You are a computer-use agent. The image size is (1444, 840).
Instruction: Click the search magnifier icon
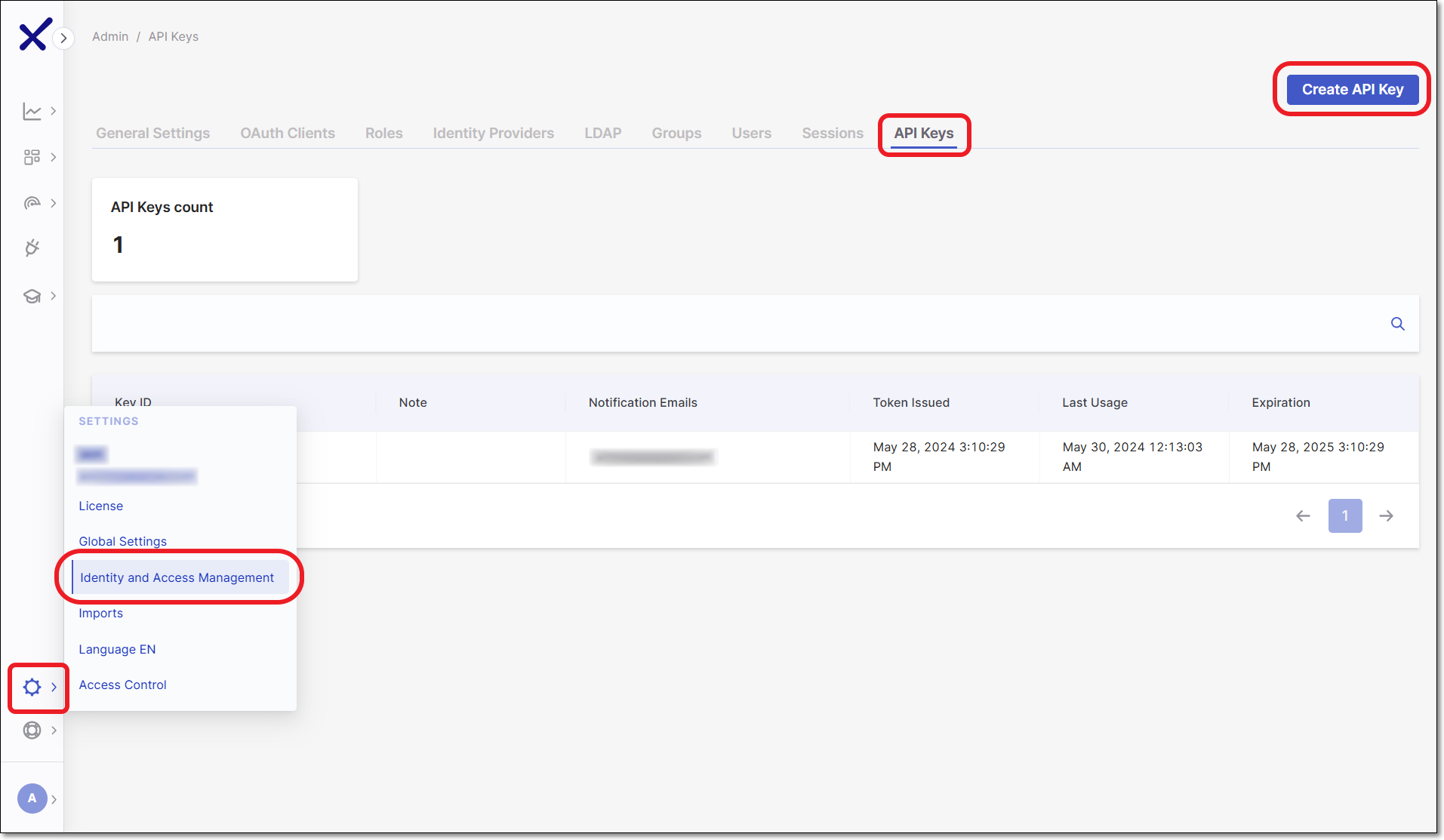(x=1398, y=324)
